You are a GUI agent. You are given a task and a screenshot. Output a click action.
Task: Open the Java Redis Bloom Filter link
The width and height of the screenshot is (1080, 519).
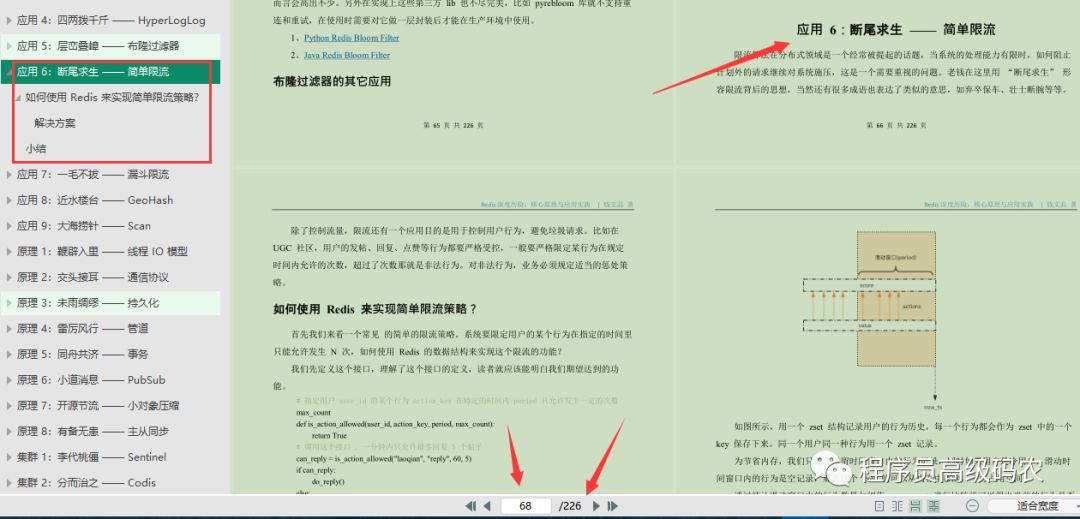pyautogui.click(x=346, y=55)
